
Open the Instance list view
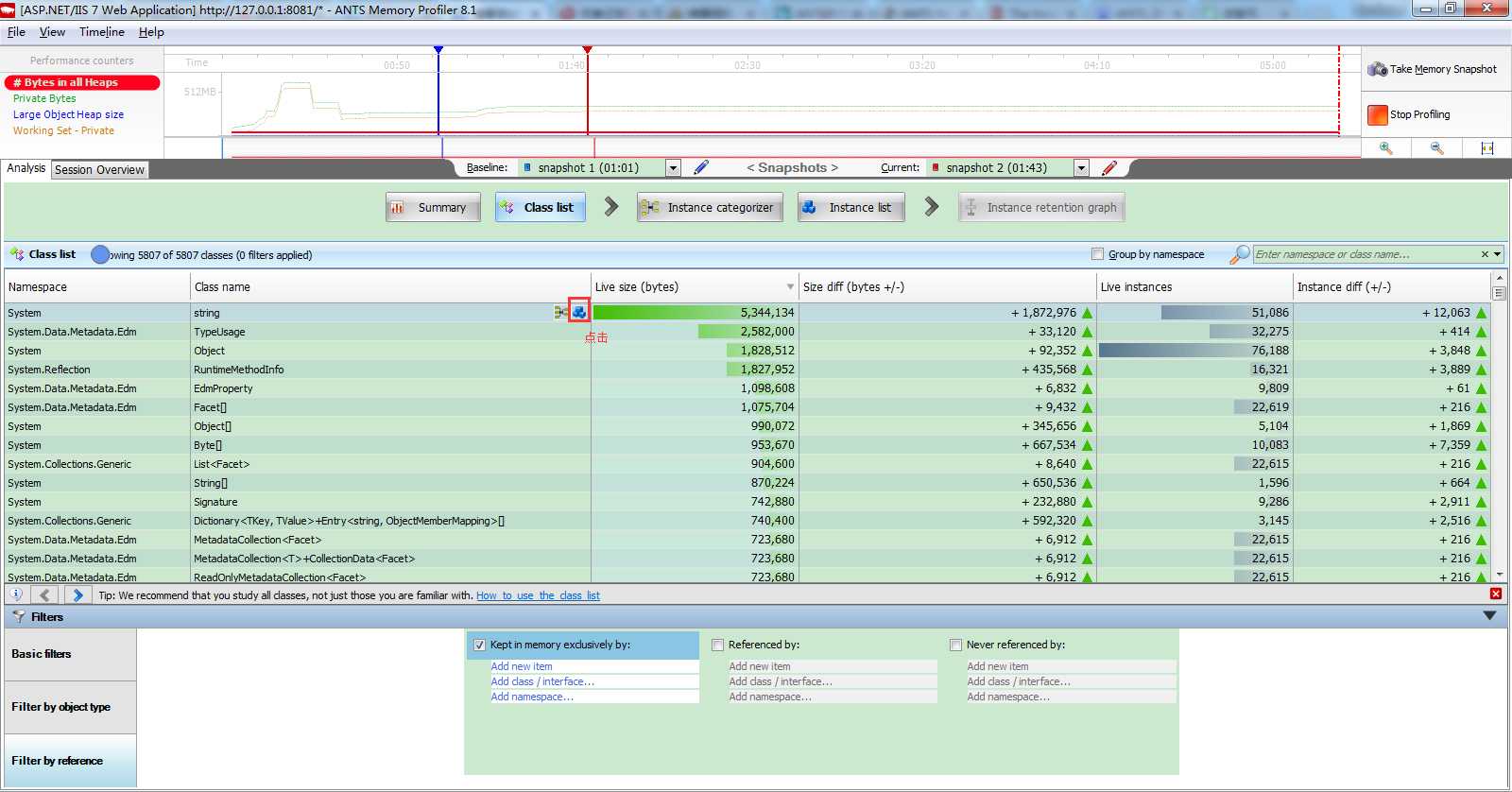pyautogui.click(x=850, y=208)
